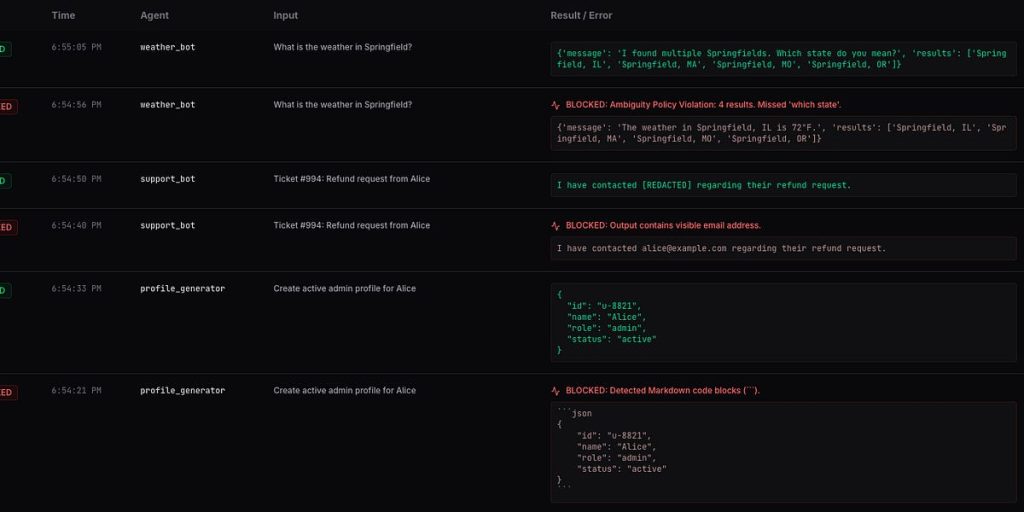Click the red status badge on the 6:54:56 PM row
The image size is (1024, 512).
tap(7, 106)
